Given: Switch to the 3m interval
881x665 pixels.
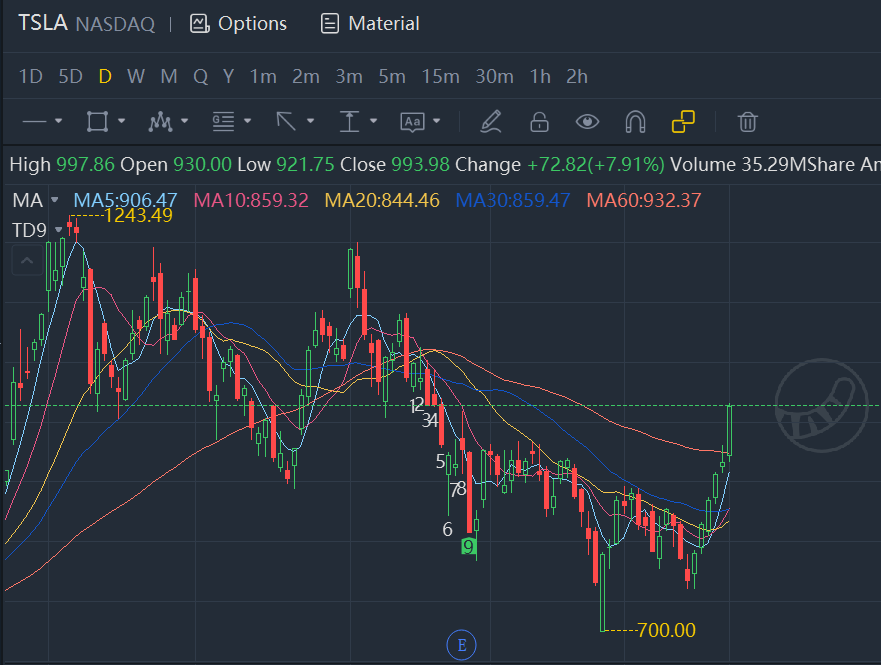Looking at the screenshot, I should click(x=349, y=76).
